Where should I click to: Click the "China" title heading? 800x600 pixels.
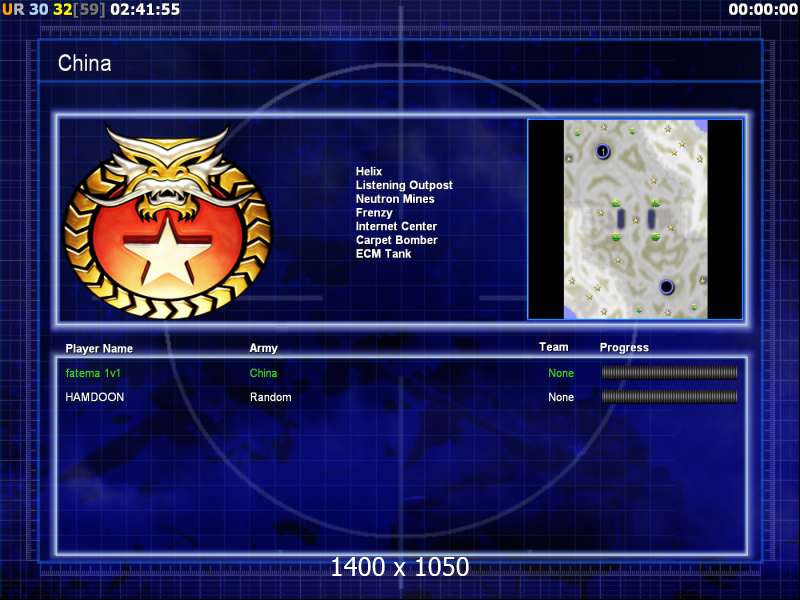click(84, 63)
